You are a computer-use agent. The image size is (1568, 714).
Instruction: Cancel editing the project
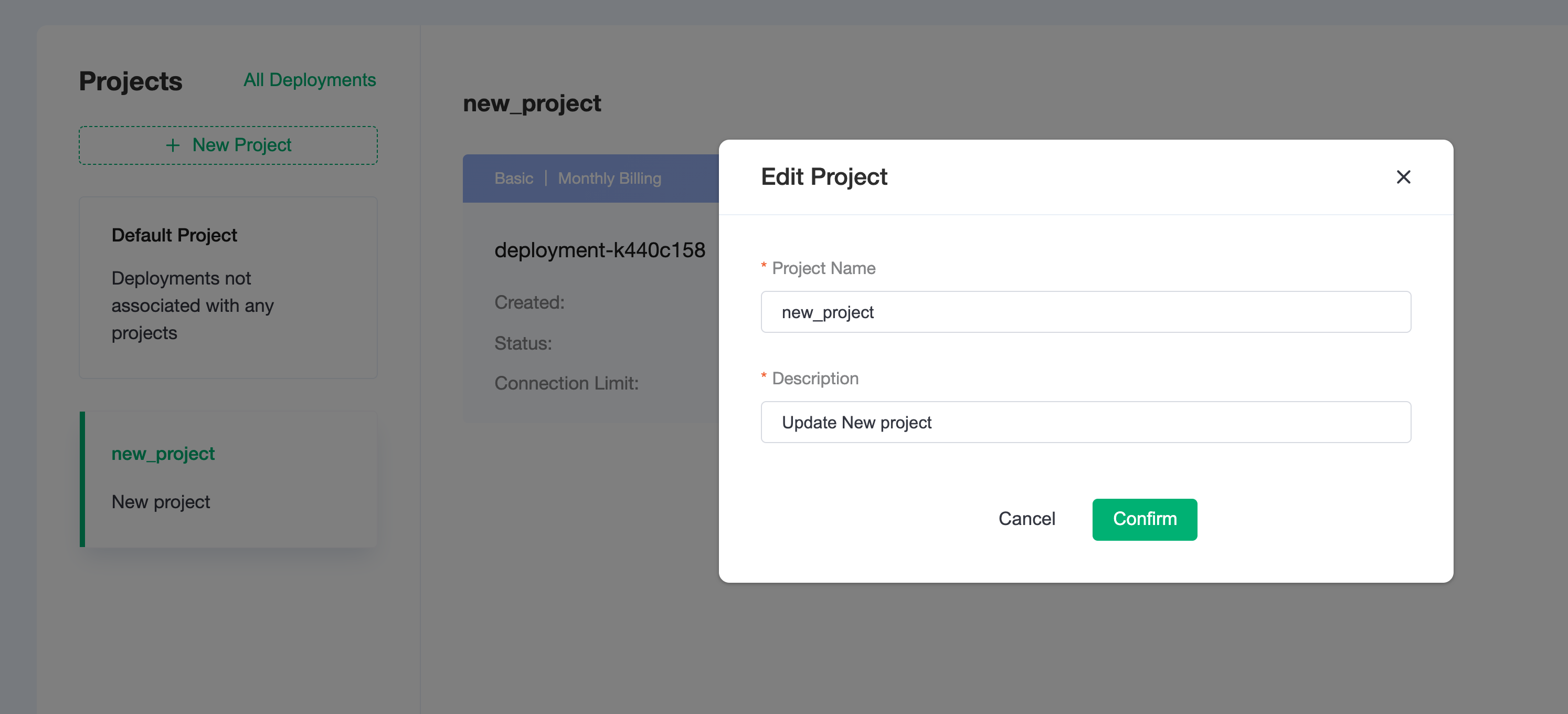[1026, 519]
